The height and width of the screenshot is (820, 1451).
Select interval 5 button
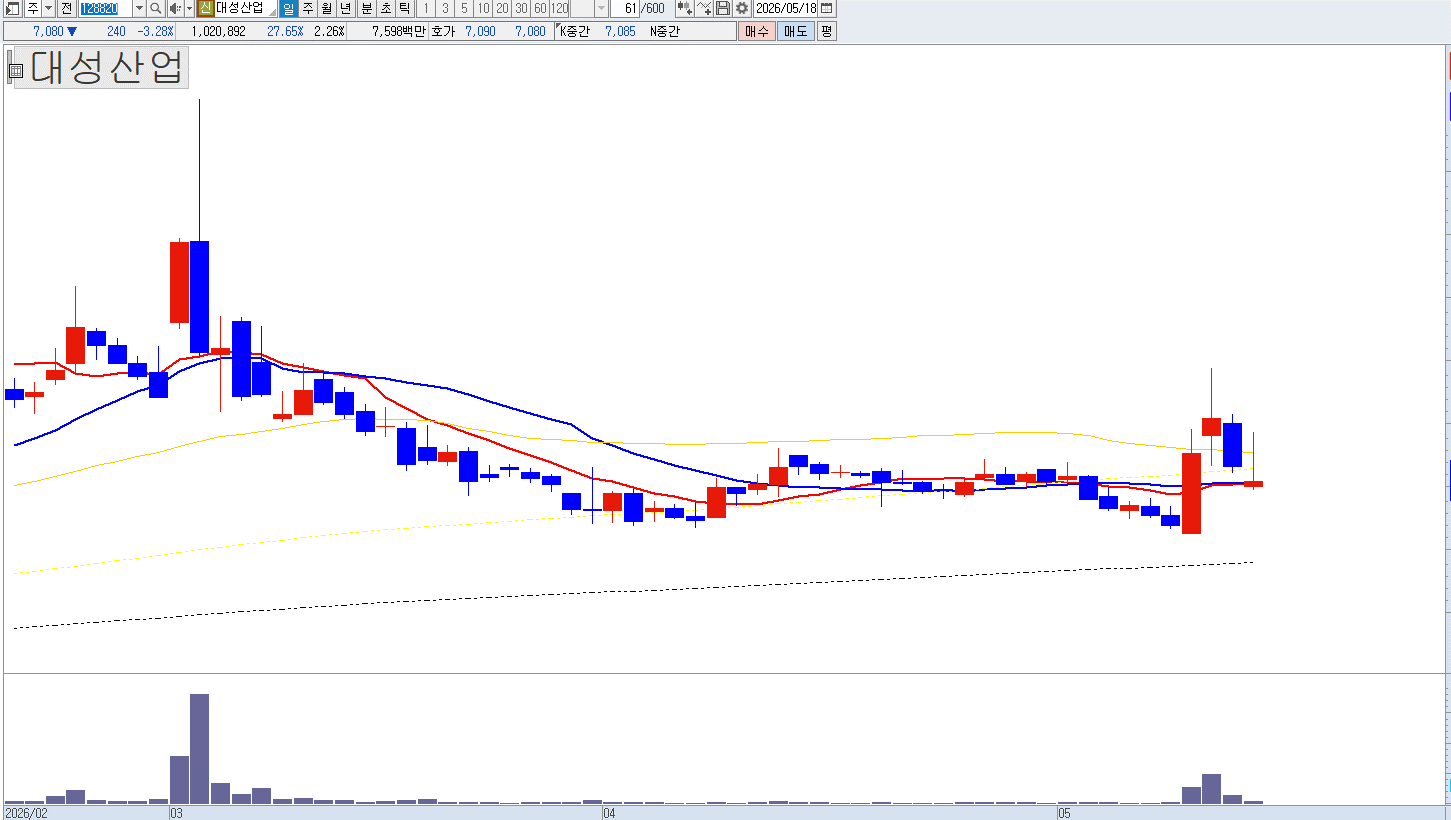[x=464, y=8]
